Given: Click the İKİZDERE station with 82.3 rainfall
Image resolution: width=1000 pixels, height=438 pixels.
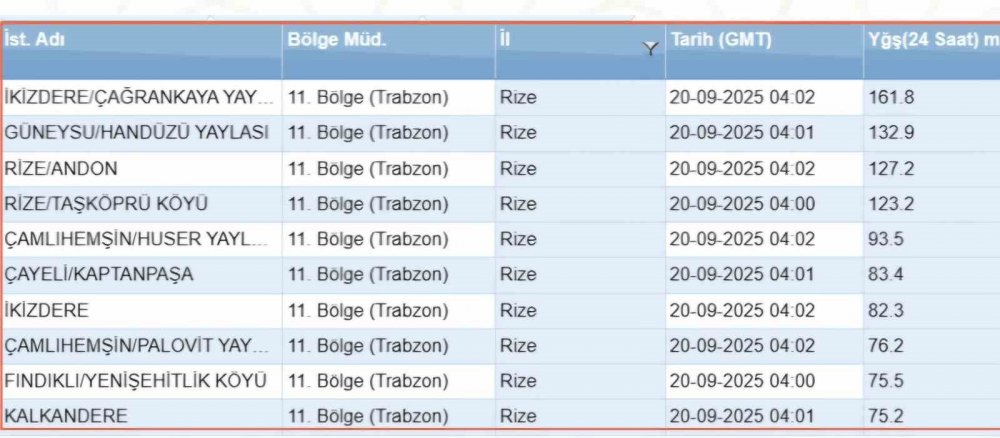Looking at the screenshot, I should coord(47,310).
